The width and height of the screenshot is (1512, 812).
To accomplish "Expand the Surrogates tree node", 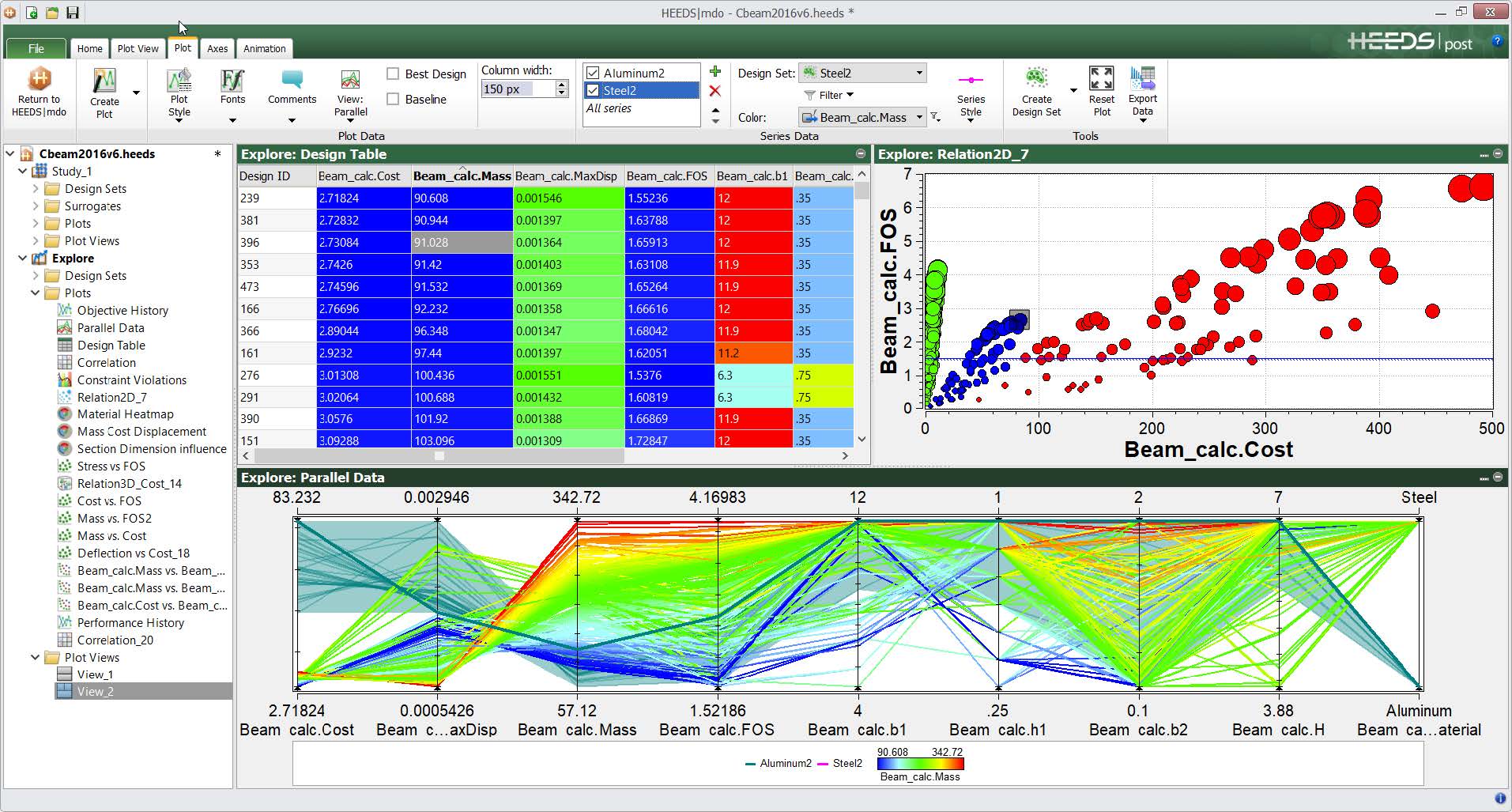I will tap(35, 206).
